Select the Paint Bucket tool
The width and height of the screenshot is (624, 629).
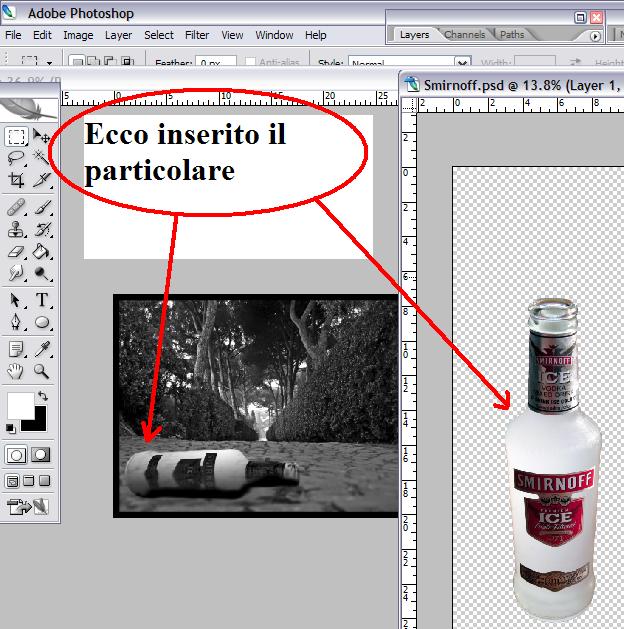[41, 252]
